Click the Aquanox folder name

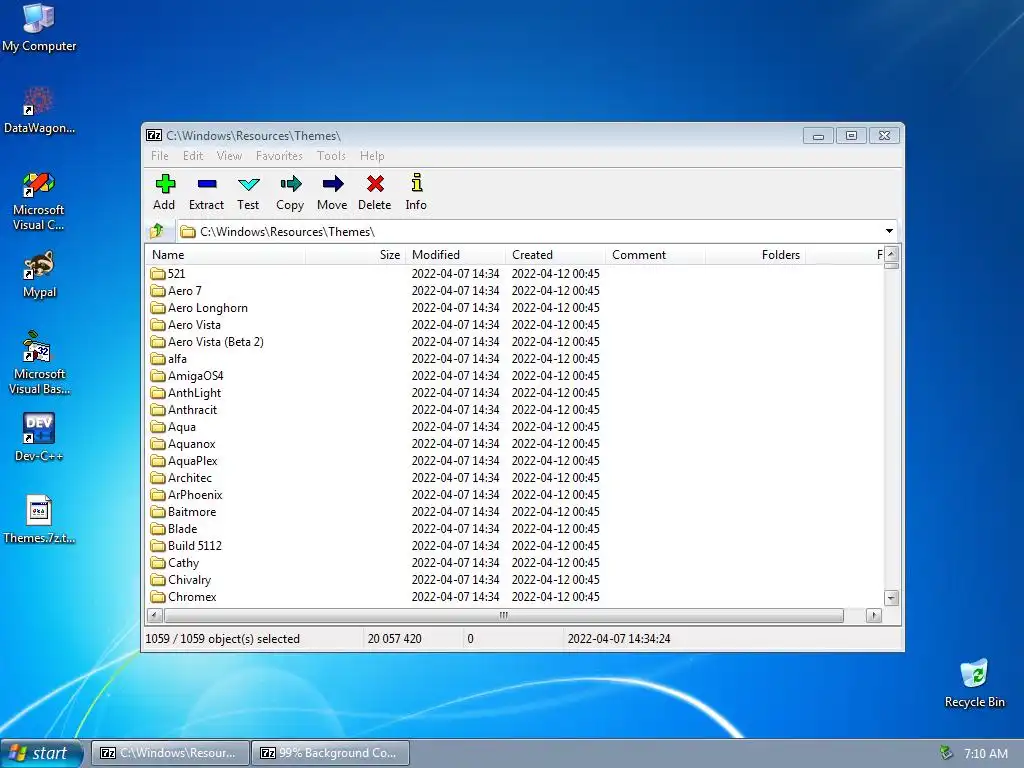click(x=191, y=443)
